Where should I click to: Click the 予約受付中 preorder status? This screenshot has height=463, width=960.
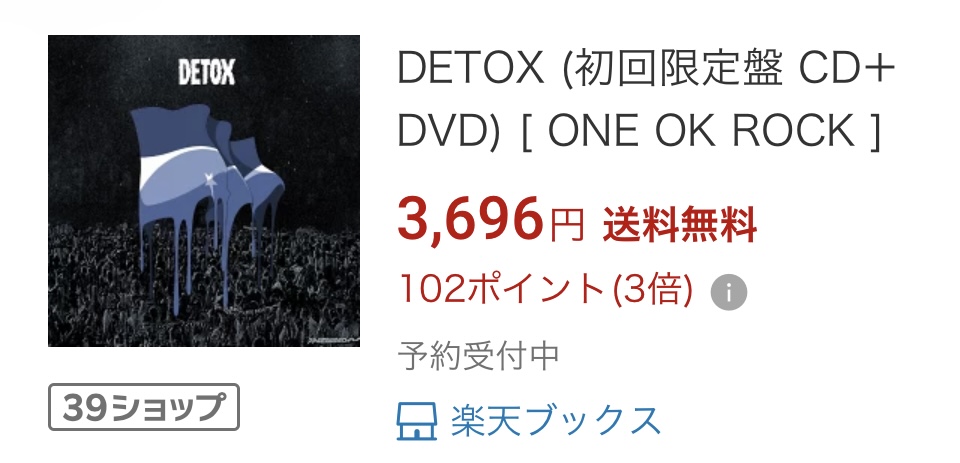pyautogui.click(x=478, y=355)
